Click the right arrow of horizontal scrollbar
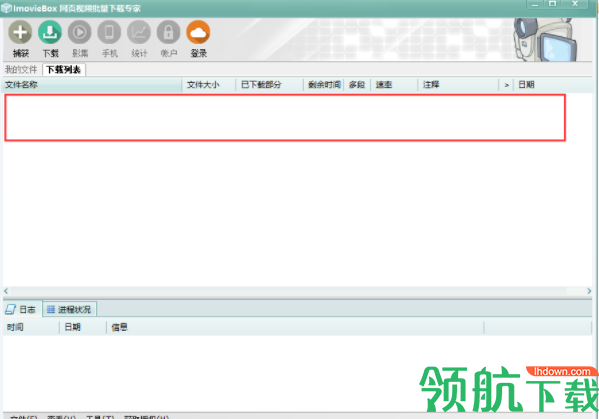599x419 pixels. click(589, 291)
